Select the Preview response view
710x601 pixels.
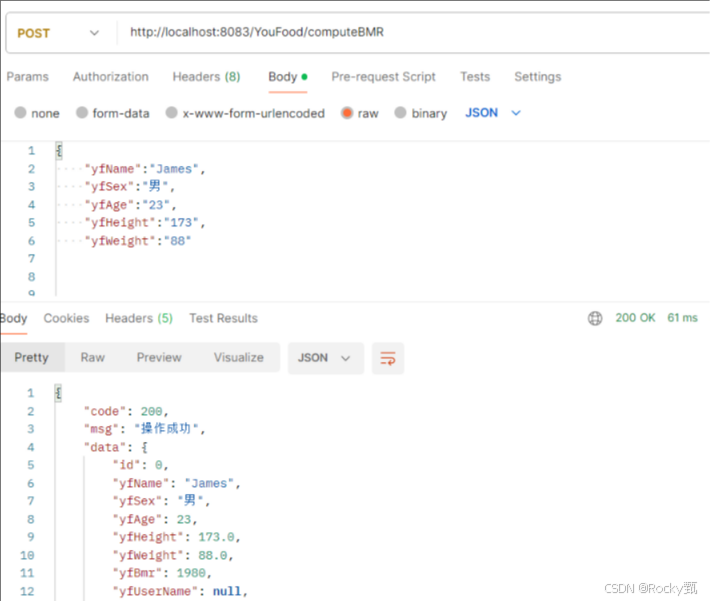pos(159,357)
